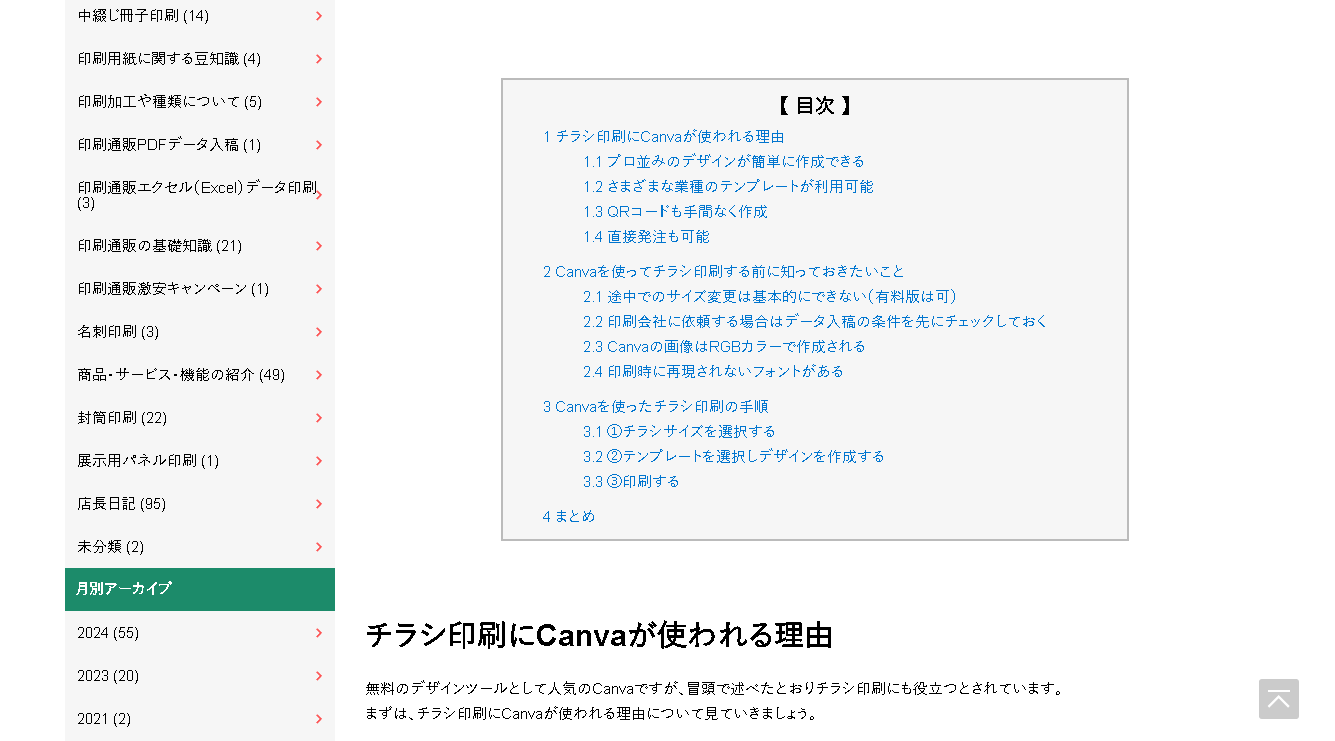Click the 月別アーカイブ green header
This screenshot has height=741, width=1335.
click(200, 589)
